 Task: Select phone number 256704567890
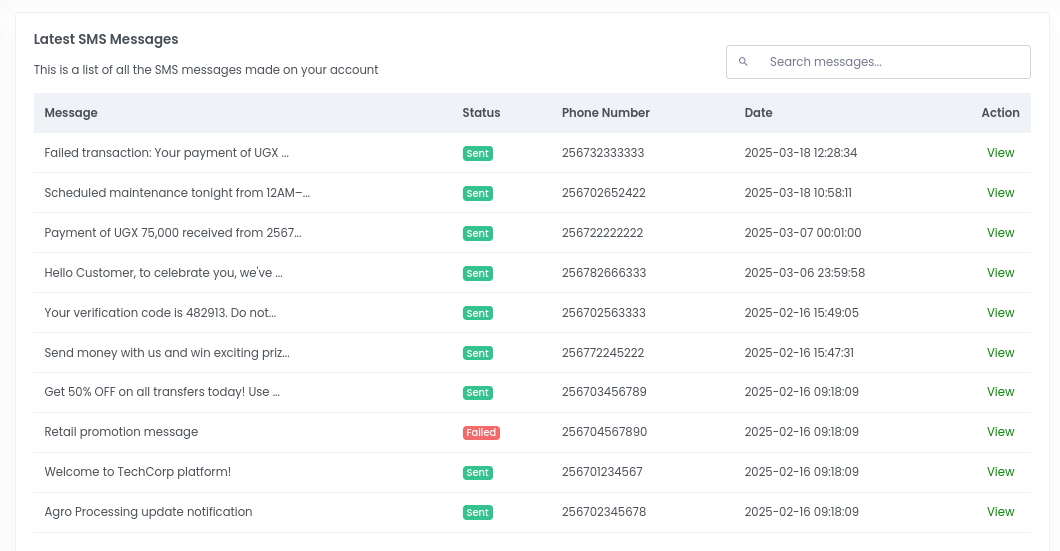[604, 431]
